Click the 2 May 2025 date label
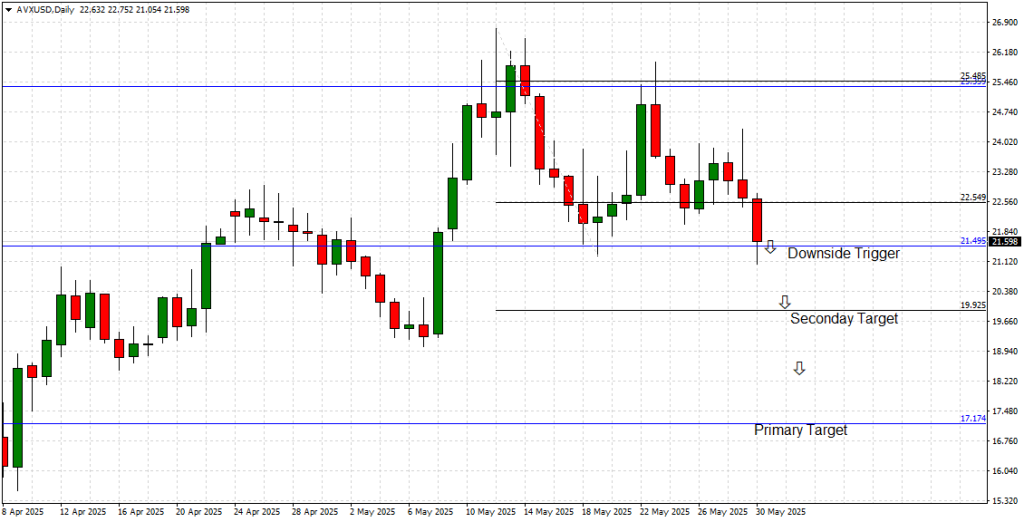This screenshot has height=522, width=1024. point(374,512)
